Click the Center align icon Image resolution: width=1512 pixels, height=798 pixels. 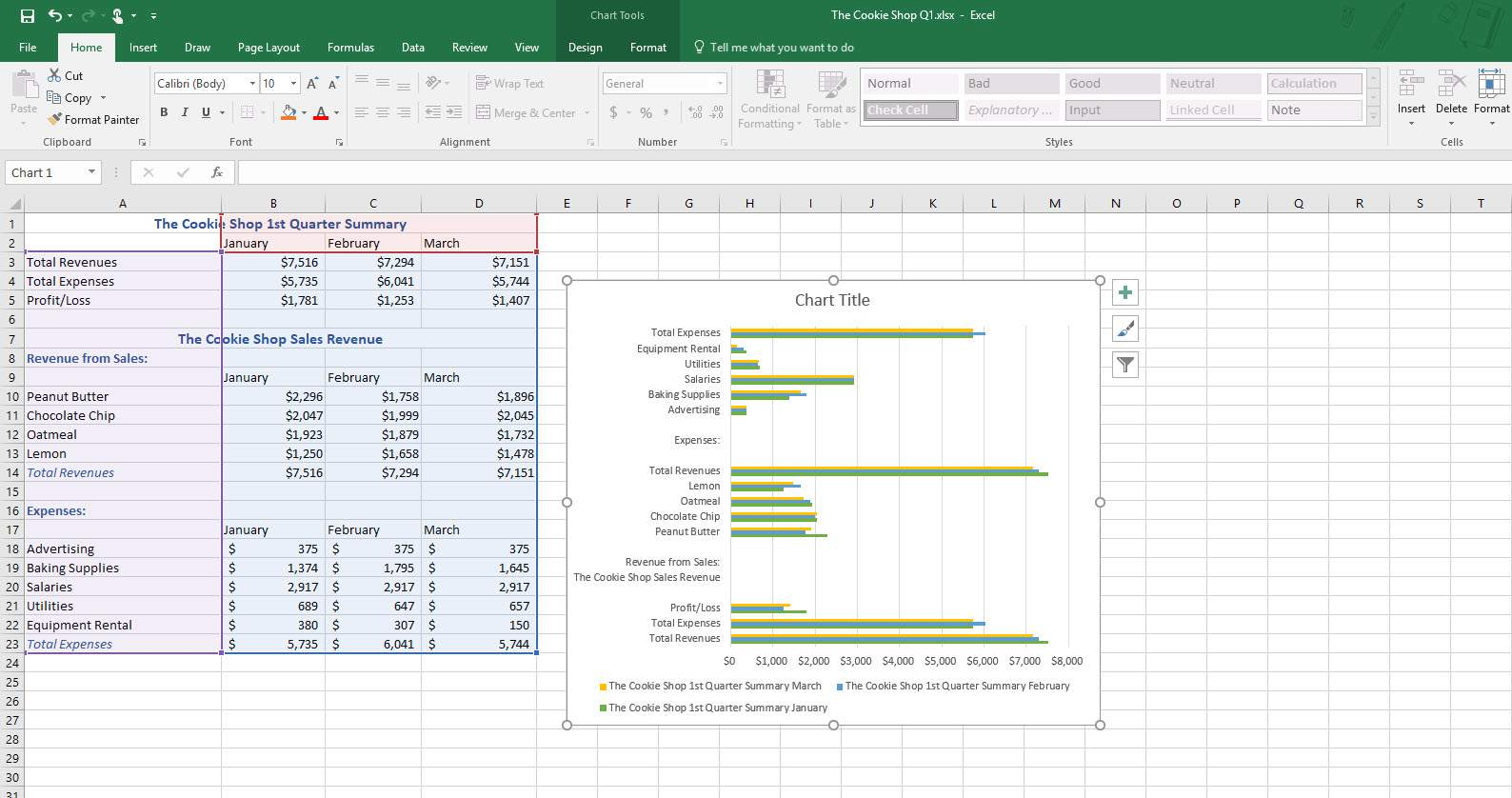[383, 112]
